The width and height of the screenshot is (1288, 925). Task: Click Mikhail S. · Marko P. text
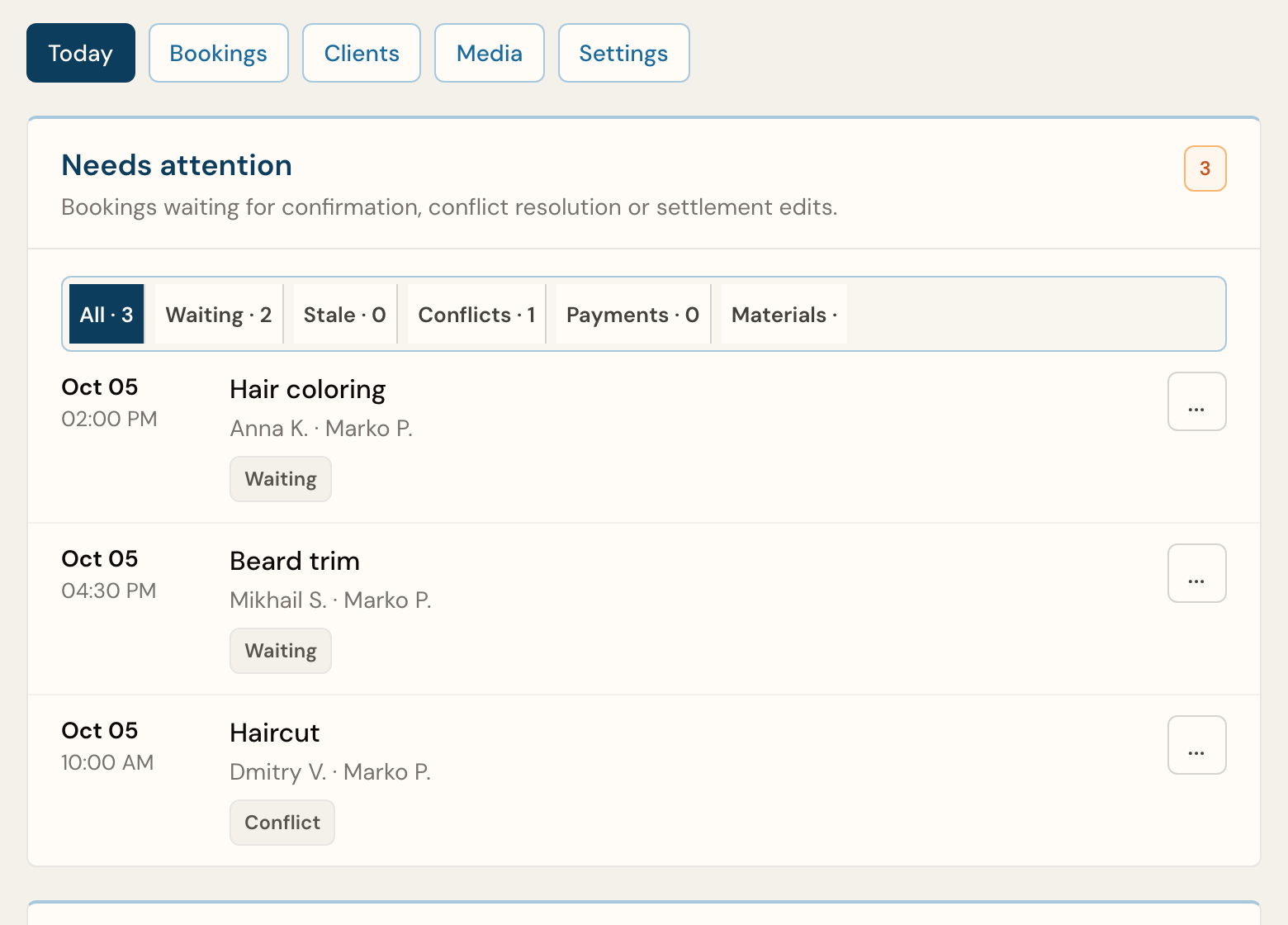[x=330, y=600]
